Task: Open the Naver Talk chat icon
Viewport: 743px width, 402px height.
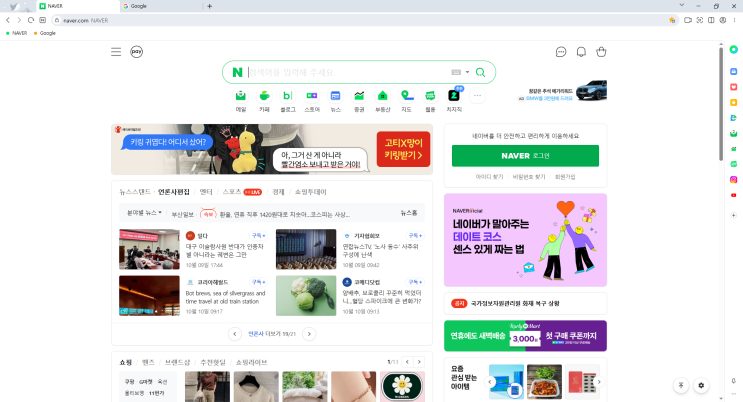Action: 561,52
